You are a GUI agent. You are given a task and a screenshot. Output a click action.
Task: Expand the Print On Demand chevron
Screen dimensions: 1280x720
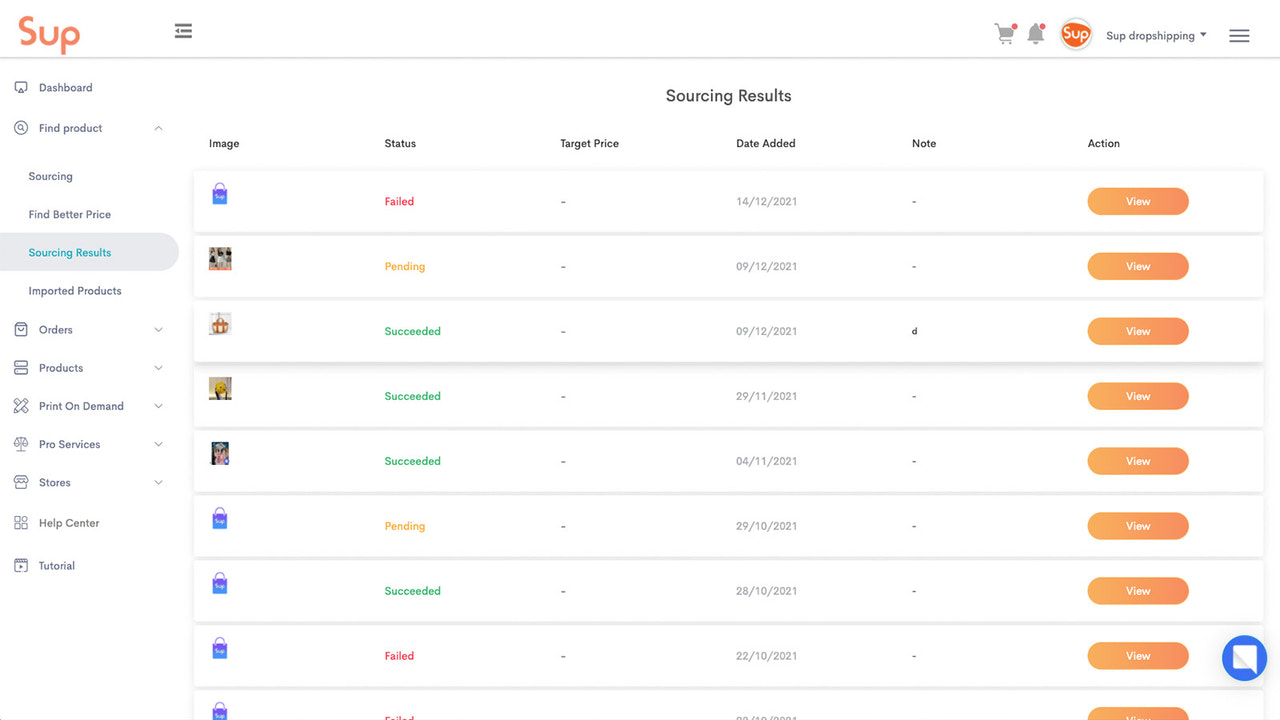[158, 406]
